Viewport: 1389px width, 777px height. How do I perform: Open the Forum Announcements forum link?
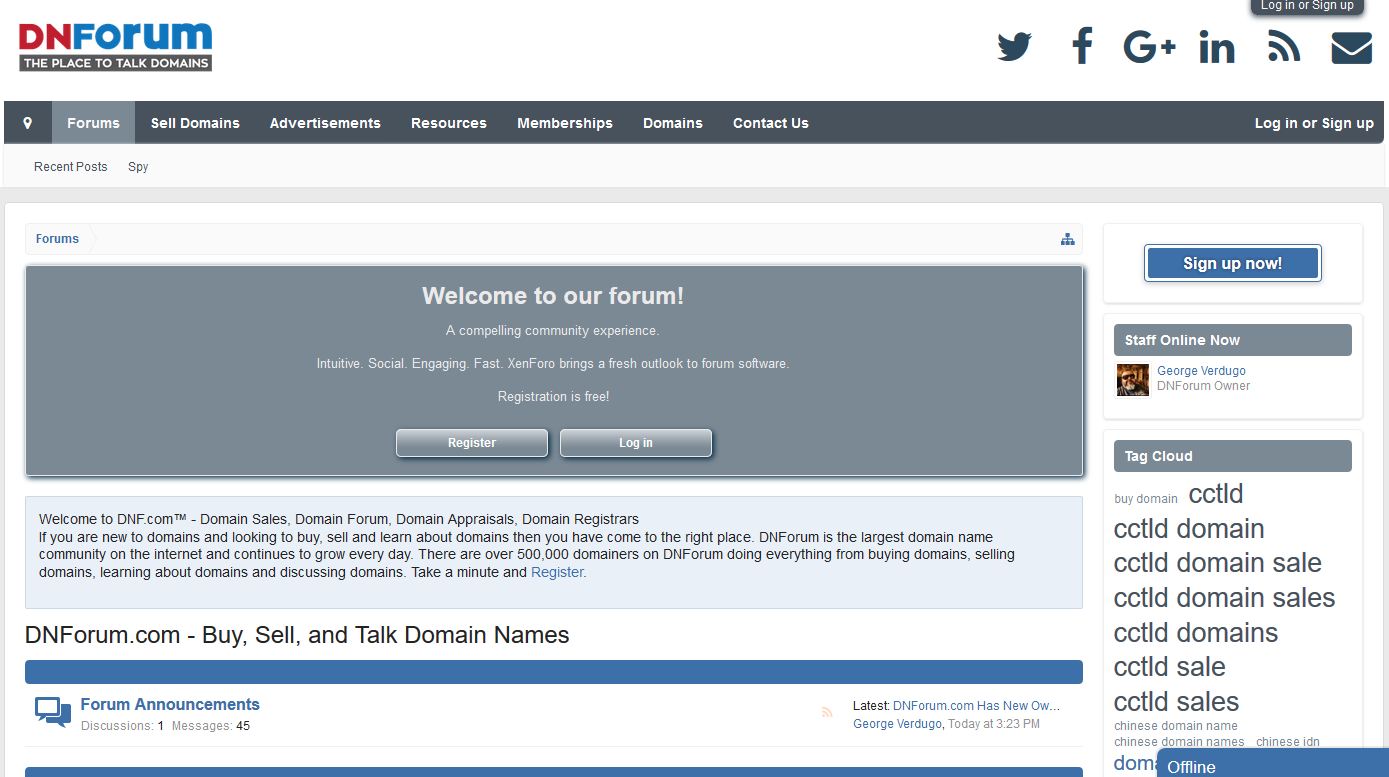click(x=170, y=704)
